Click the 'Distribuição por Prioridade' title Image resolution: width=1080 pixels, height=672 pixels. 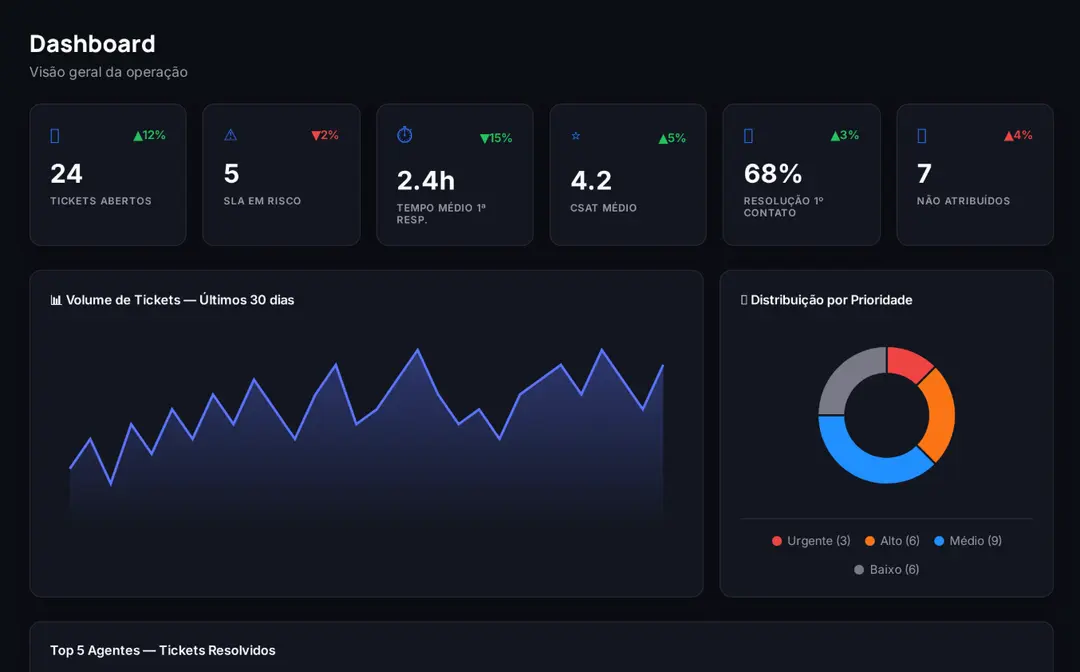click(831, 300)
